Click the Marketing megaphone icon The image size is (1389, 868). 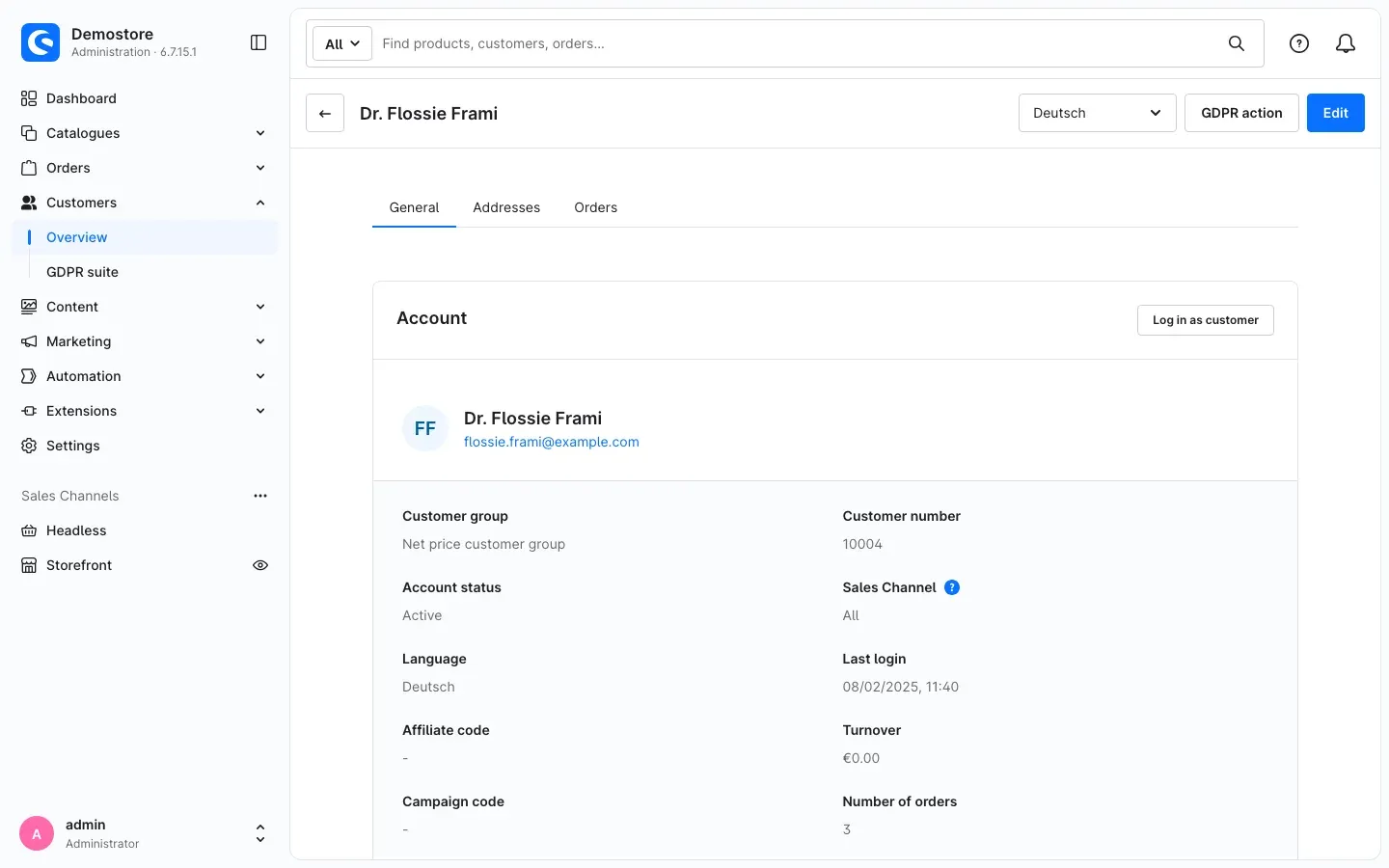point(29,341)
